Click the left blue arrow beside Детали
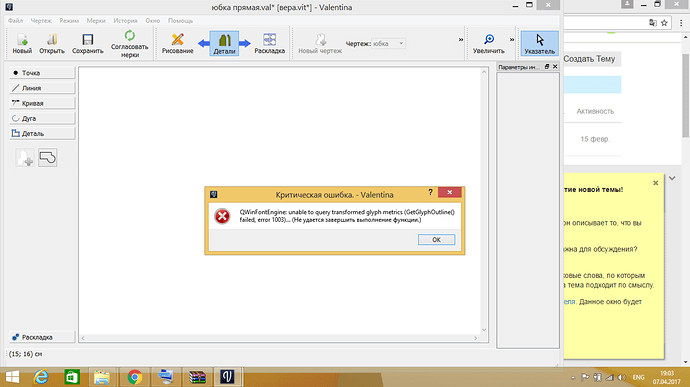Image resolution: width=690 pixels, height=387 pixels. 203,43
